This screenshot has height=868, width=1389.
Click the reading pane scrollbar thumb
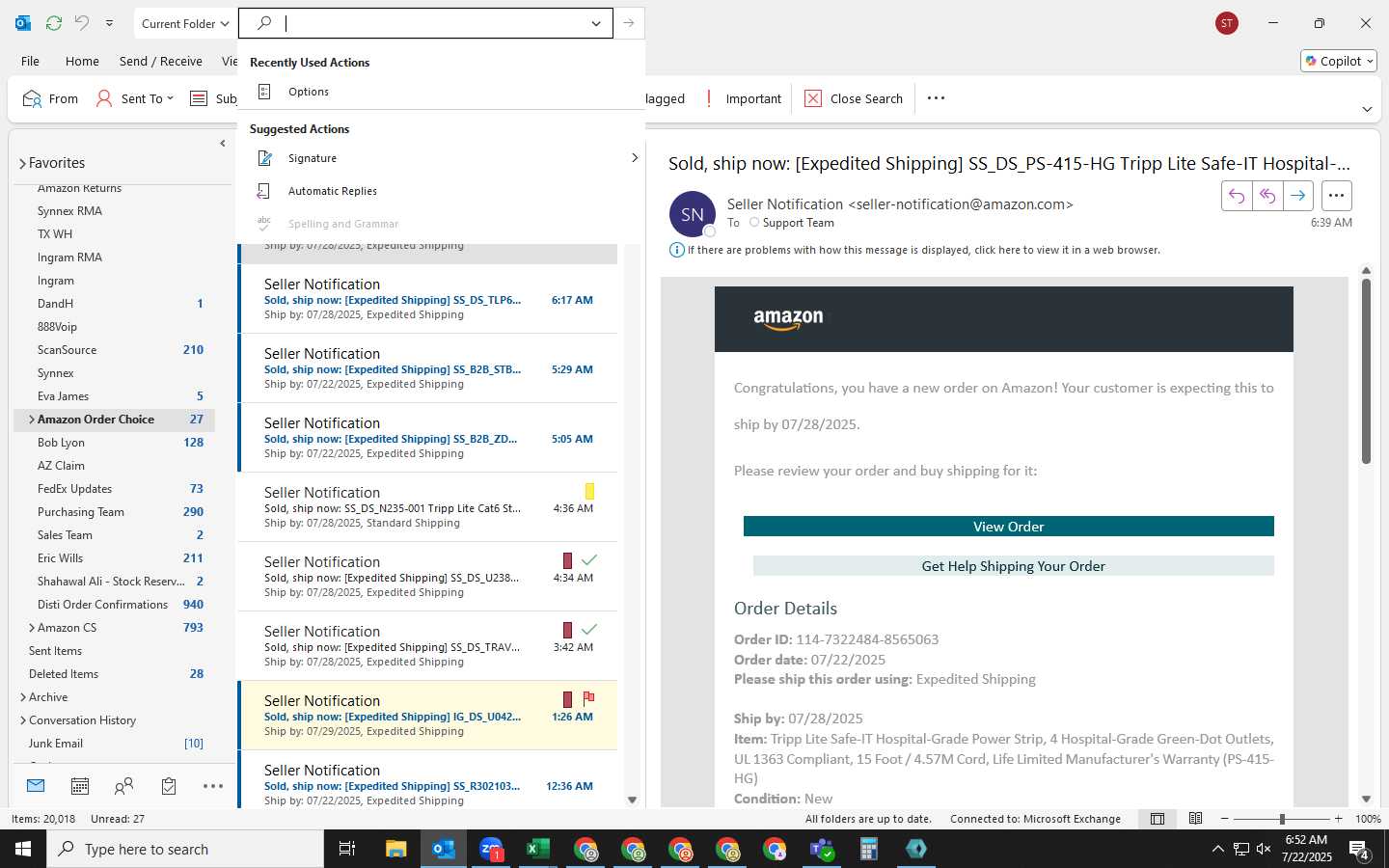tap(1366, 371)
